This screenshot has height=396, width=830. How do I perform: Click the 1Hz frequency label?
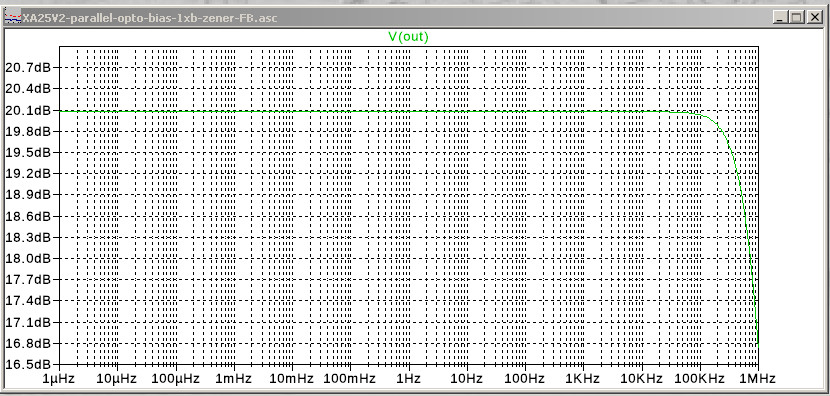coord(408,379)
